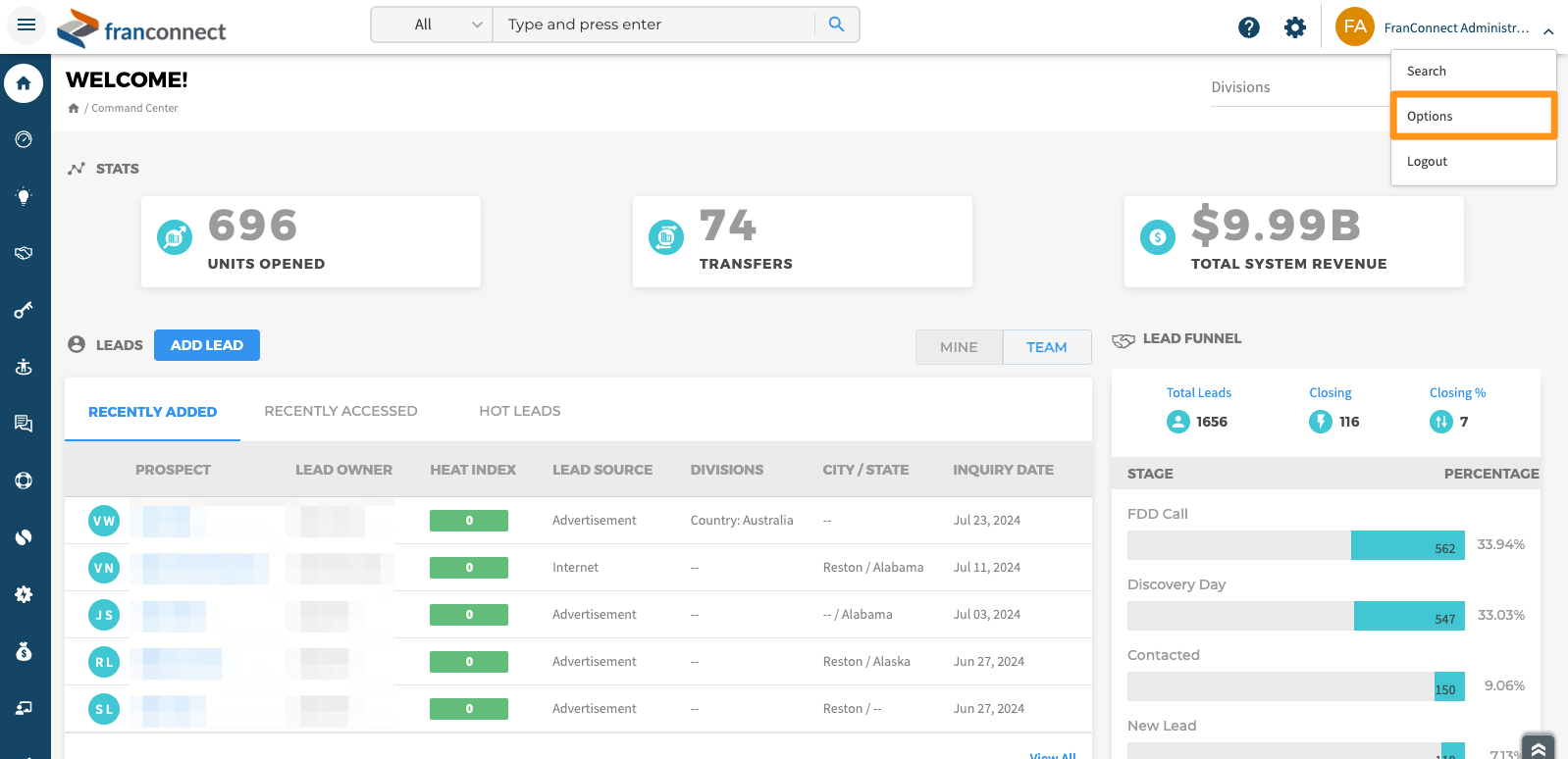
Task: Open the support lifebuoy sidebar icon
Action: [x=24, y=481]
